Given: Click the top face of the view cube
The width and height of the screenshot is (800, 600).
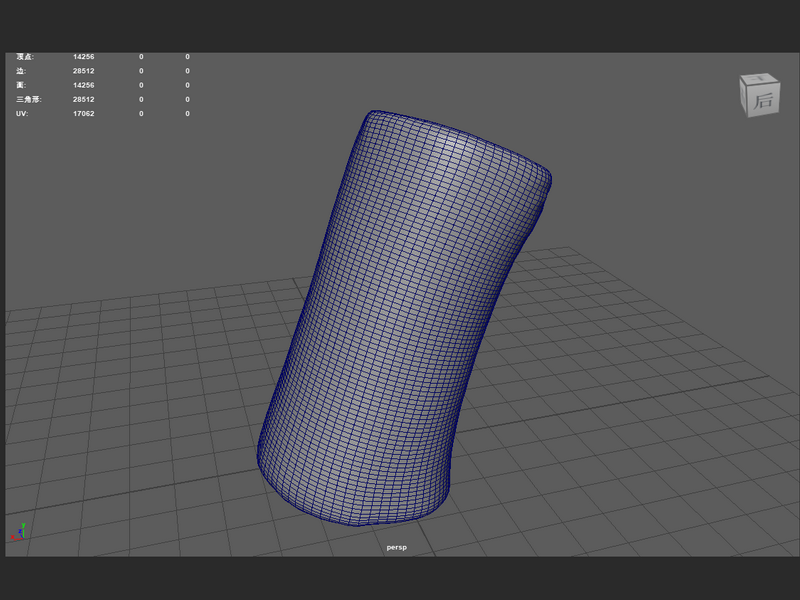Looking at the screenshot, I should click(759, 79).
